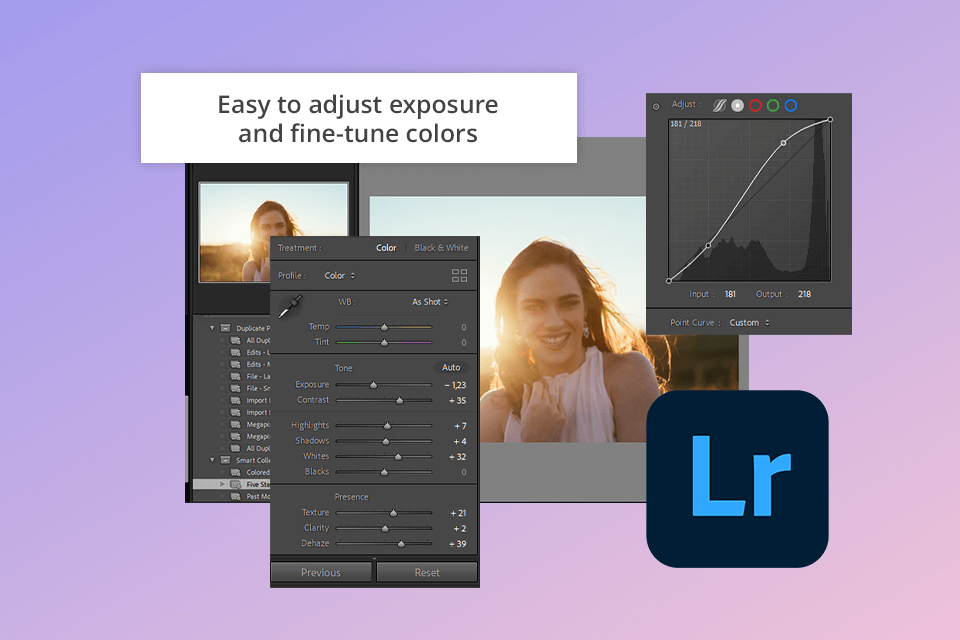Screen dimensions: 960x640
Task: Click the Lightroom Lr app logo
Action: pos(738,478)
